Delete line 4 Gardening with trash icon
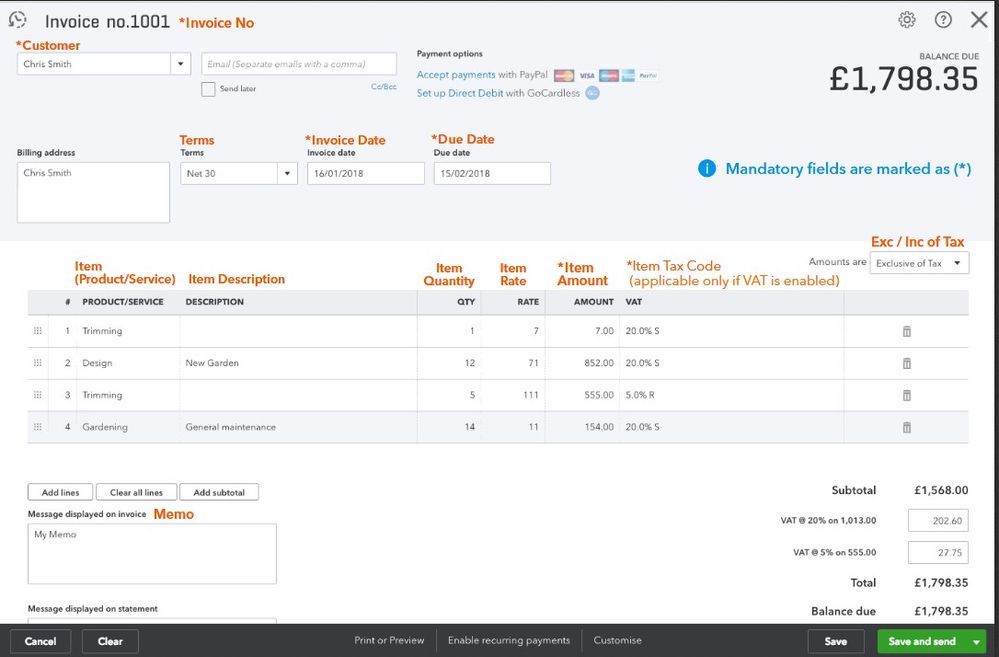Viewport: 999px width, 657px height. click(x=907, y=427)
